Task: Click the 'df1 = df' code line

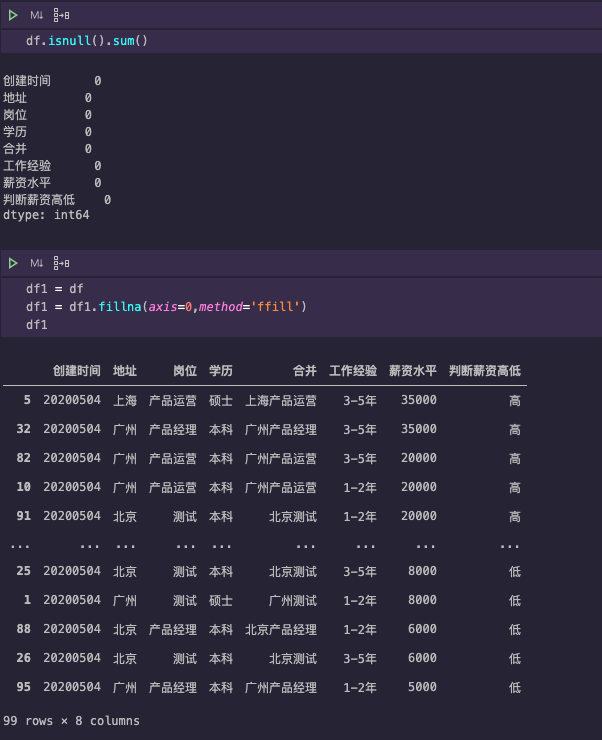Action: pyautogui.click(x=54, y=289)
